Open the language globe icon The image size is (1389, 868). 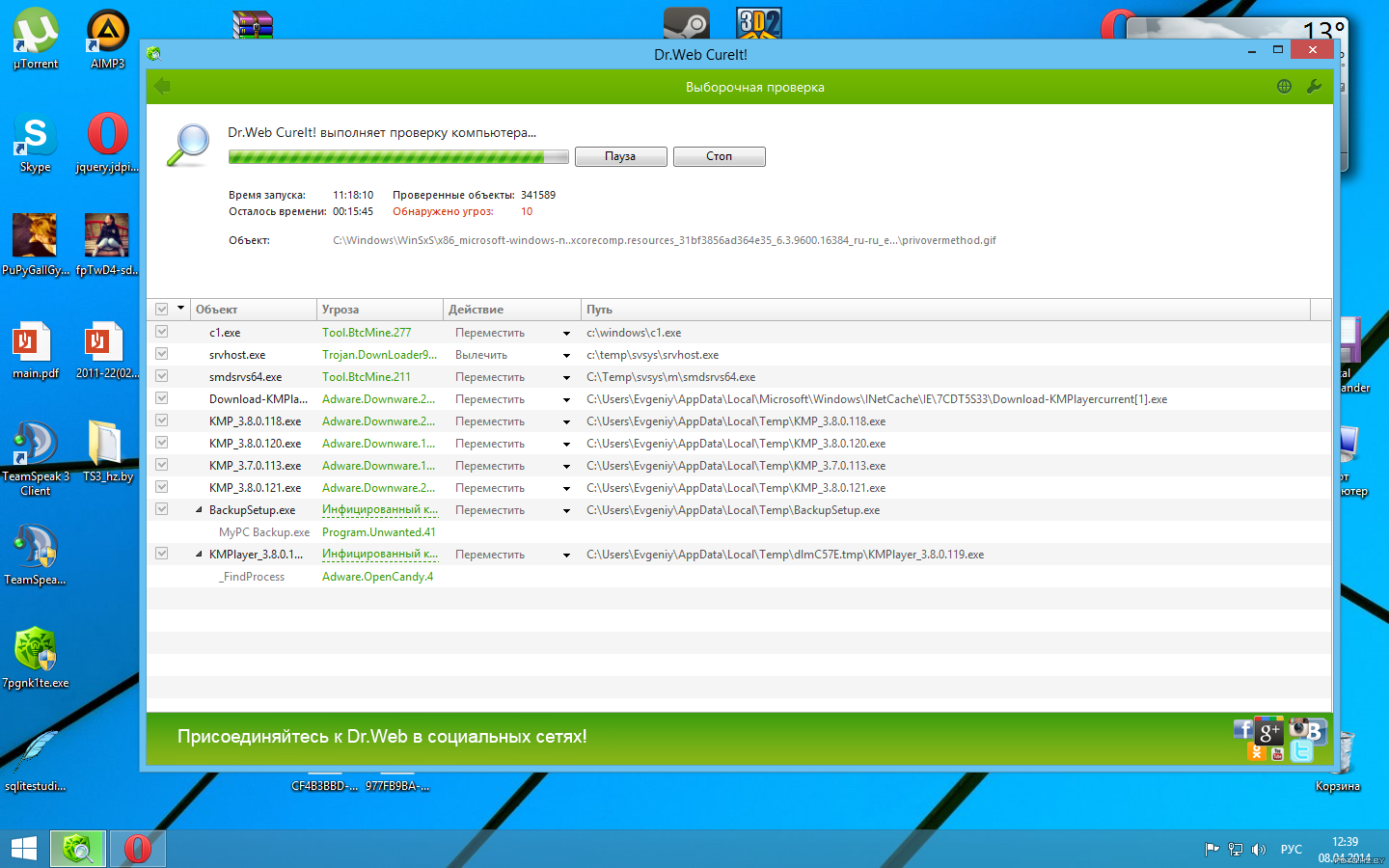click(1284, 86)
